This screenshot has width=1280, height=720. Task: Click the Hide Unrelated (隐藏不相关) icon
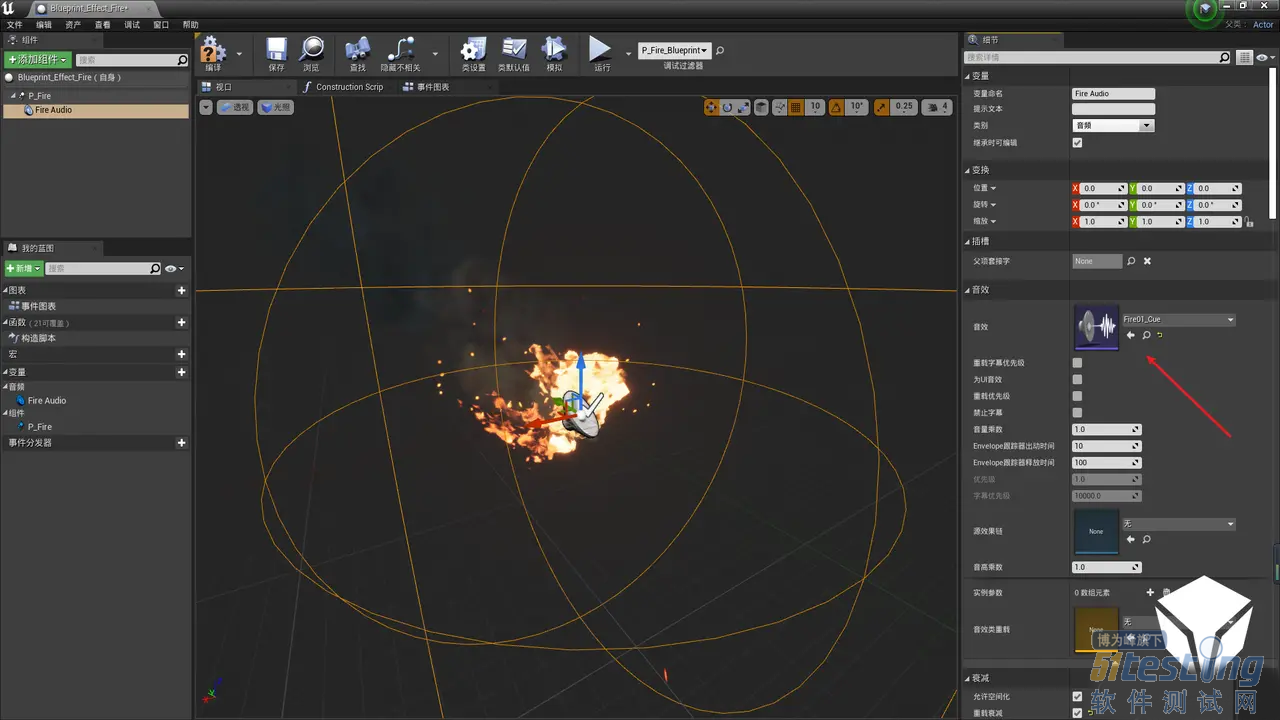[400, 49]
